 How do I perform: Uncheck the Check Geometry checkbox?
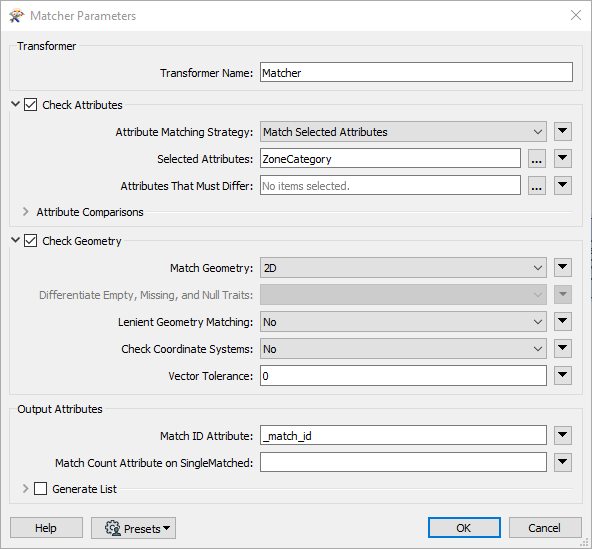(31, 241)
